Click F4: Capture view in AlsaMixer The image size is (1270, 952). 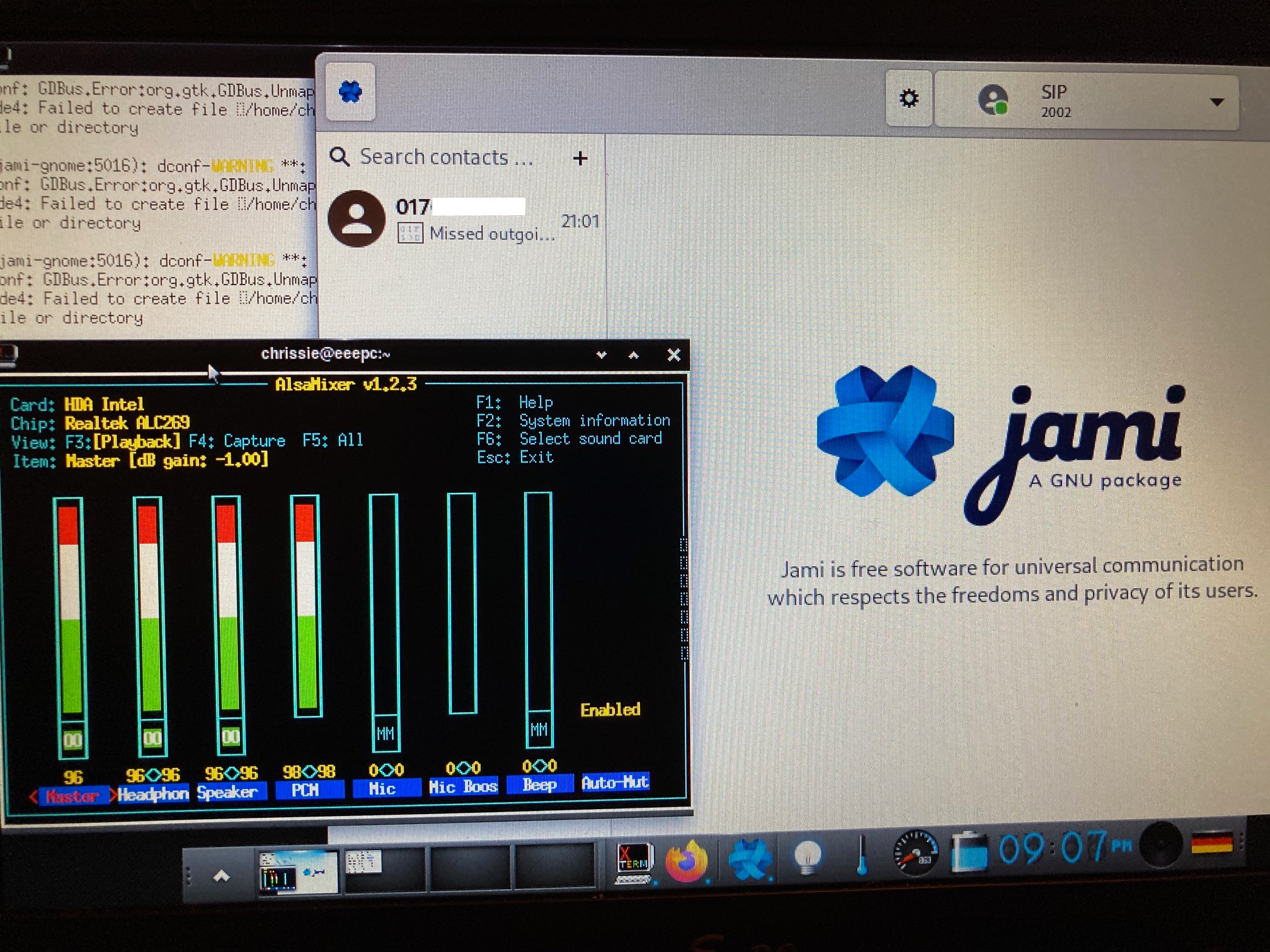[237, 441]
